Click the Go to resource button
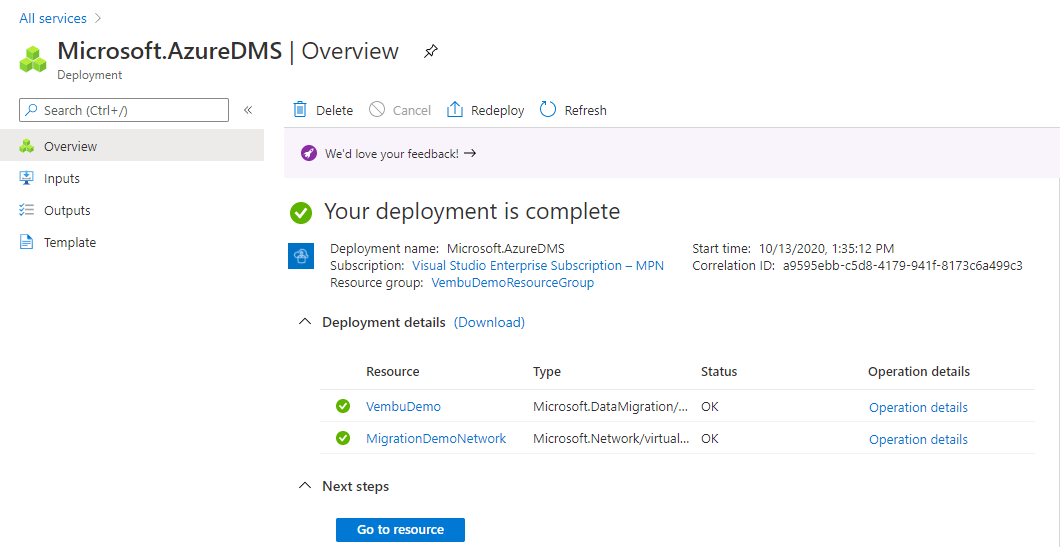This screenshot has width=1060, height=547. point(400,529)
